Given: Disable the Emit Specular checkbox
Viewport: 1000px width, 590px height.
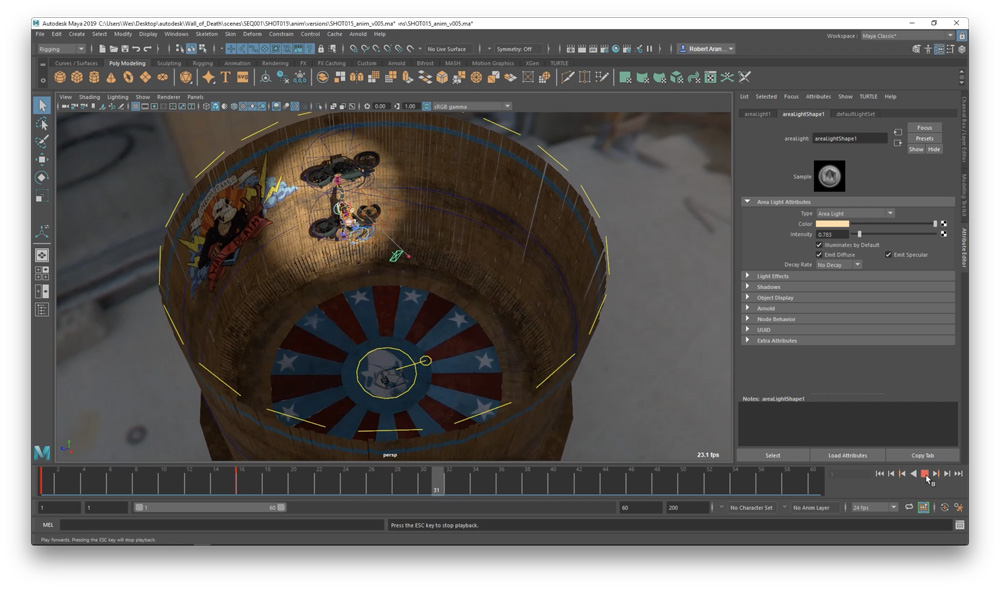Looking at the screenshot, I should 887,255.
